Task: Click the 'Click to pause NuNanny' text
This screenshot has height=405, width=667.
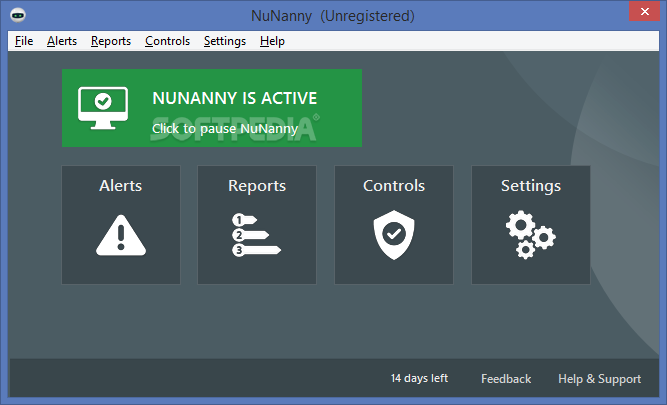Action: point(225,128)
